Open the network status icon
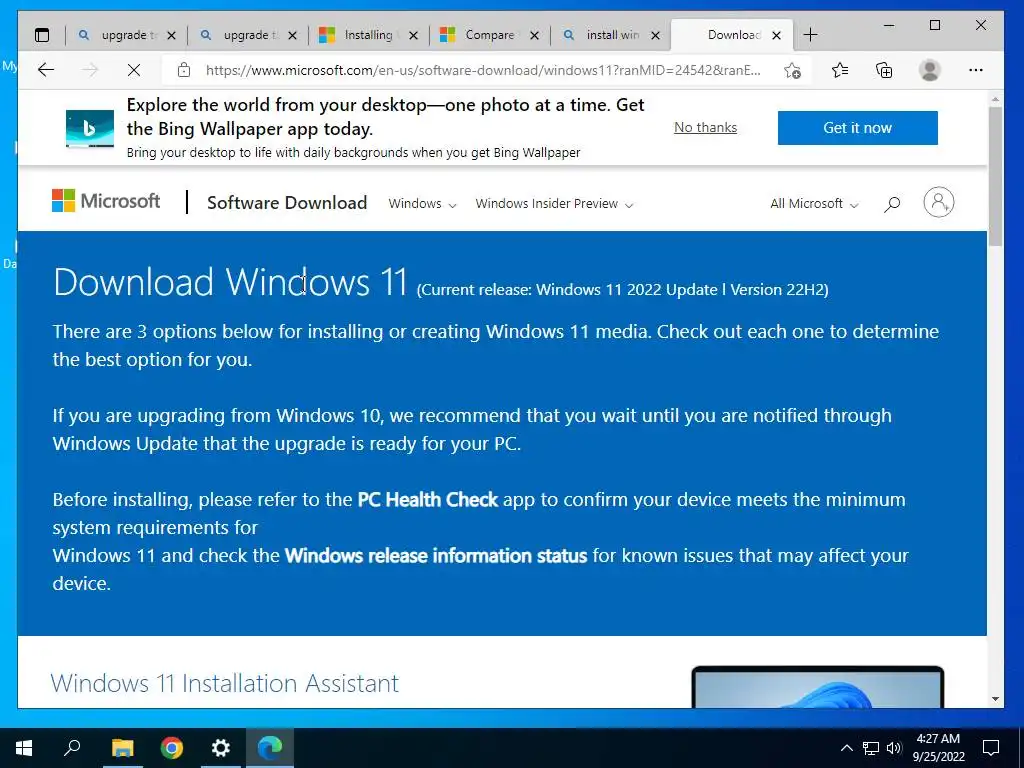Image resolution: width=1024 pixels, height=768 pixels. point(871,748)
